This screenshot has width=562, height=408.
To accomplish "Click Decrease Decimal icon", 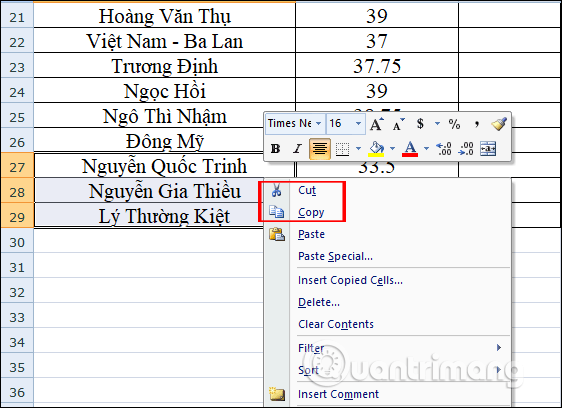I will (x=466, y=148).
